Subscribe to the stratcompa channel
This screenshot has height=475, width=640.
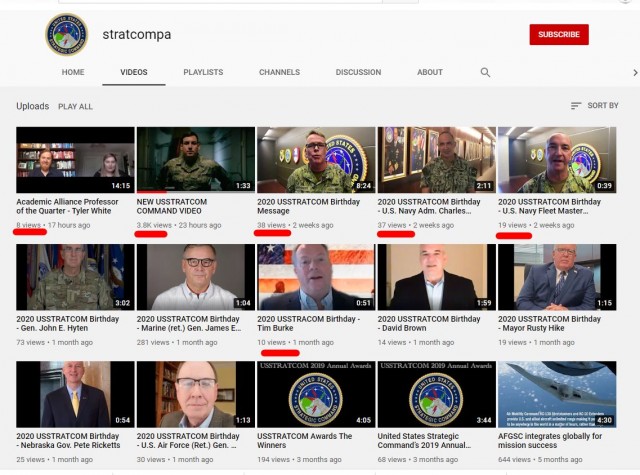[559, 34]
